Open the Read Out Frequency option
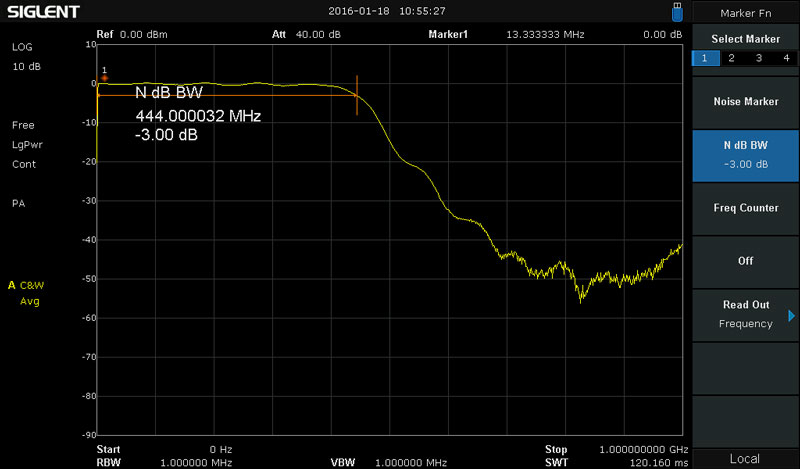800x469 pixels. 745,314
